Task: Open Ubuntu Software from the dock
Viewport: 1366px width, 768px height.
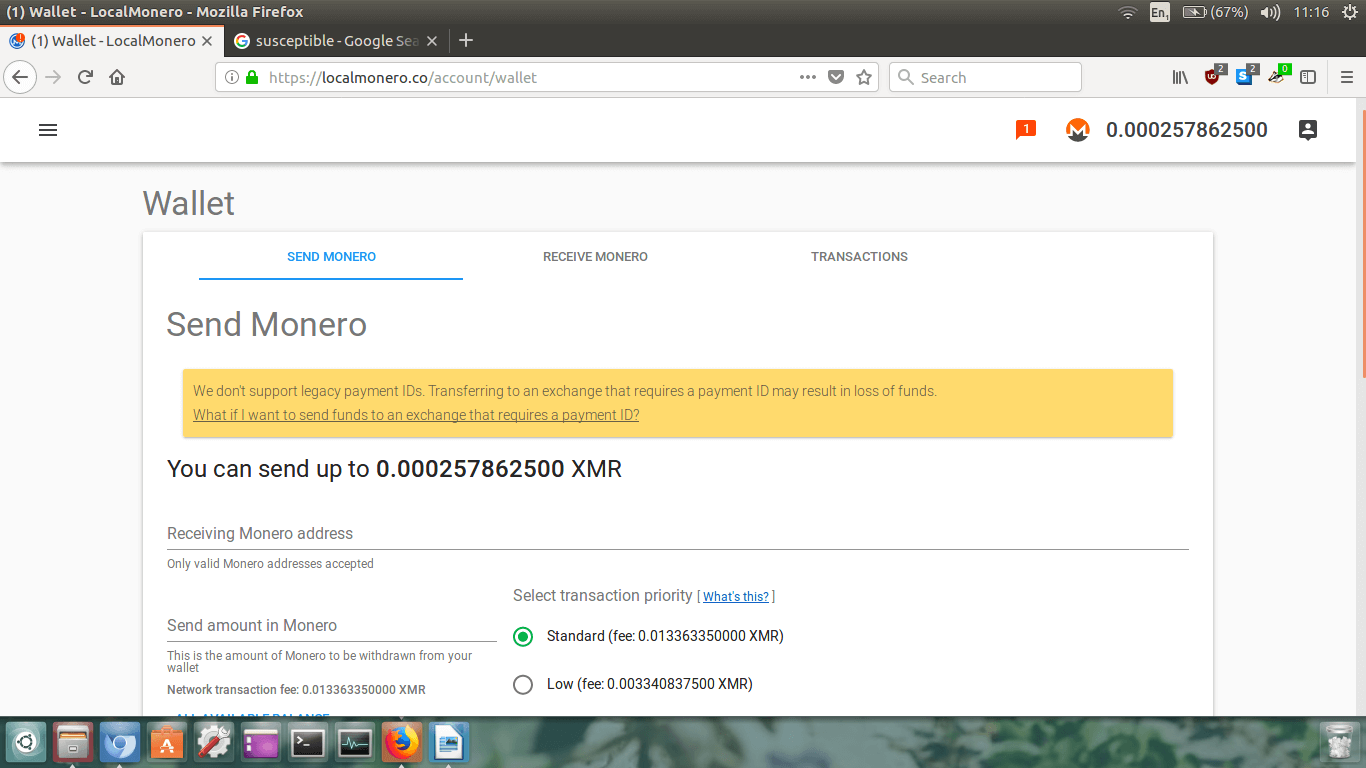Action: click(x=167, y=743)
